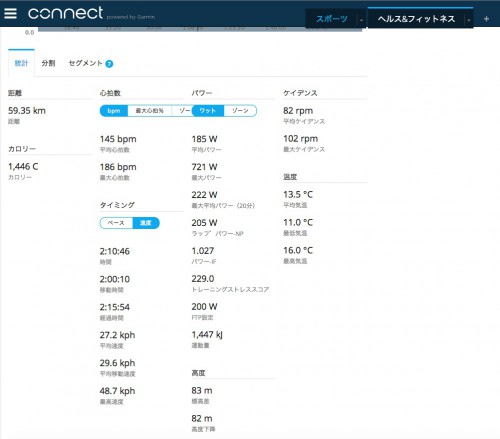The image size is (500, 439).
Task: Toggle heart rate display to zones
Action: point(182,111)
